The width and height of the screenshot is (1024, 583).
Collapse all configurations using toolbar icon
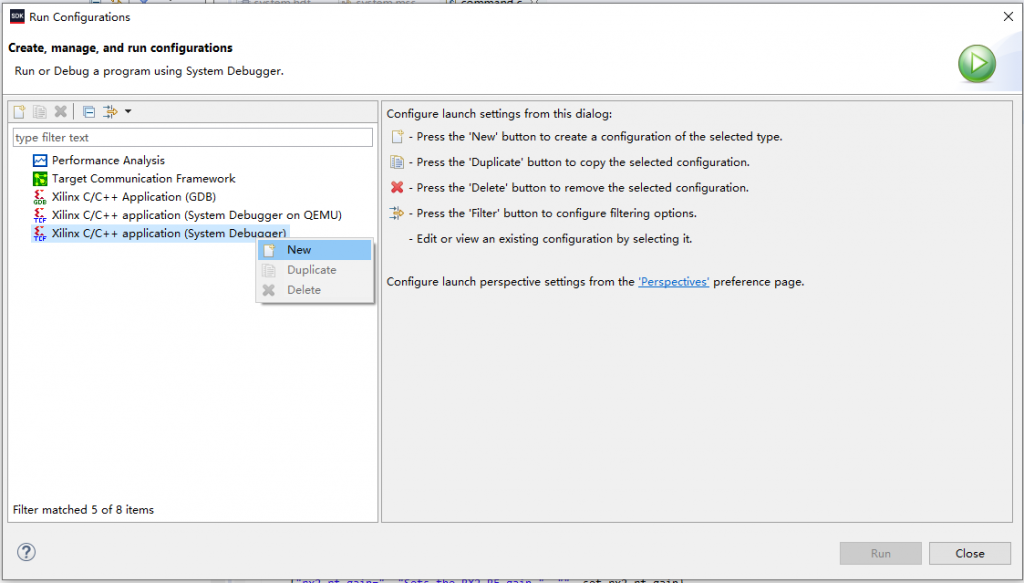point(89,112)
